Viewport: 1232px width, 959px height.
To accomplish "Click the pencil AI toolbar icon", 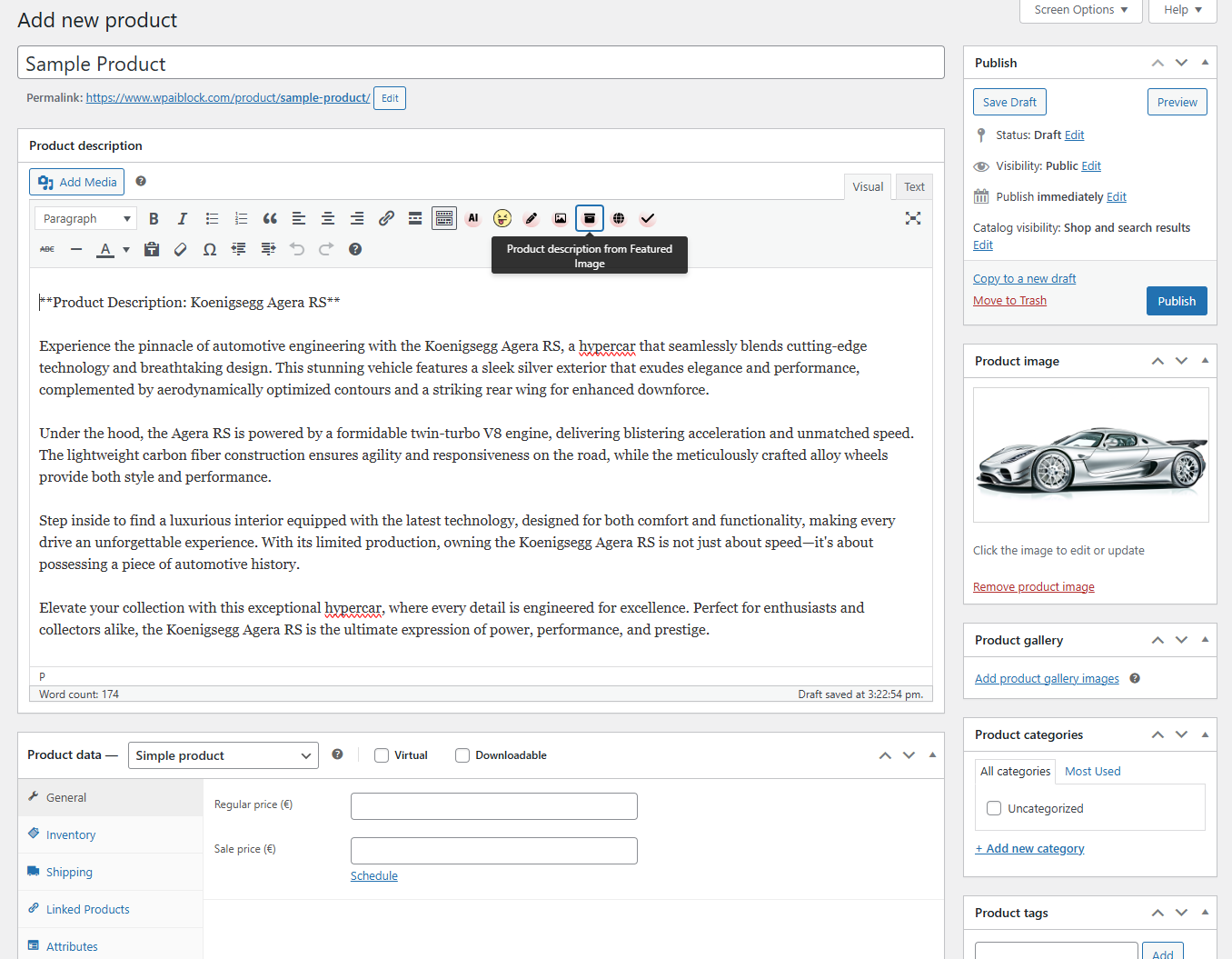I will (x=532, y=218).
